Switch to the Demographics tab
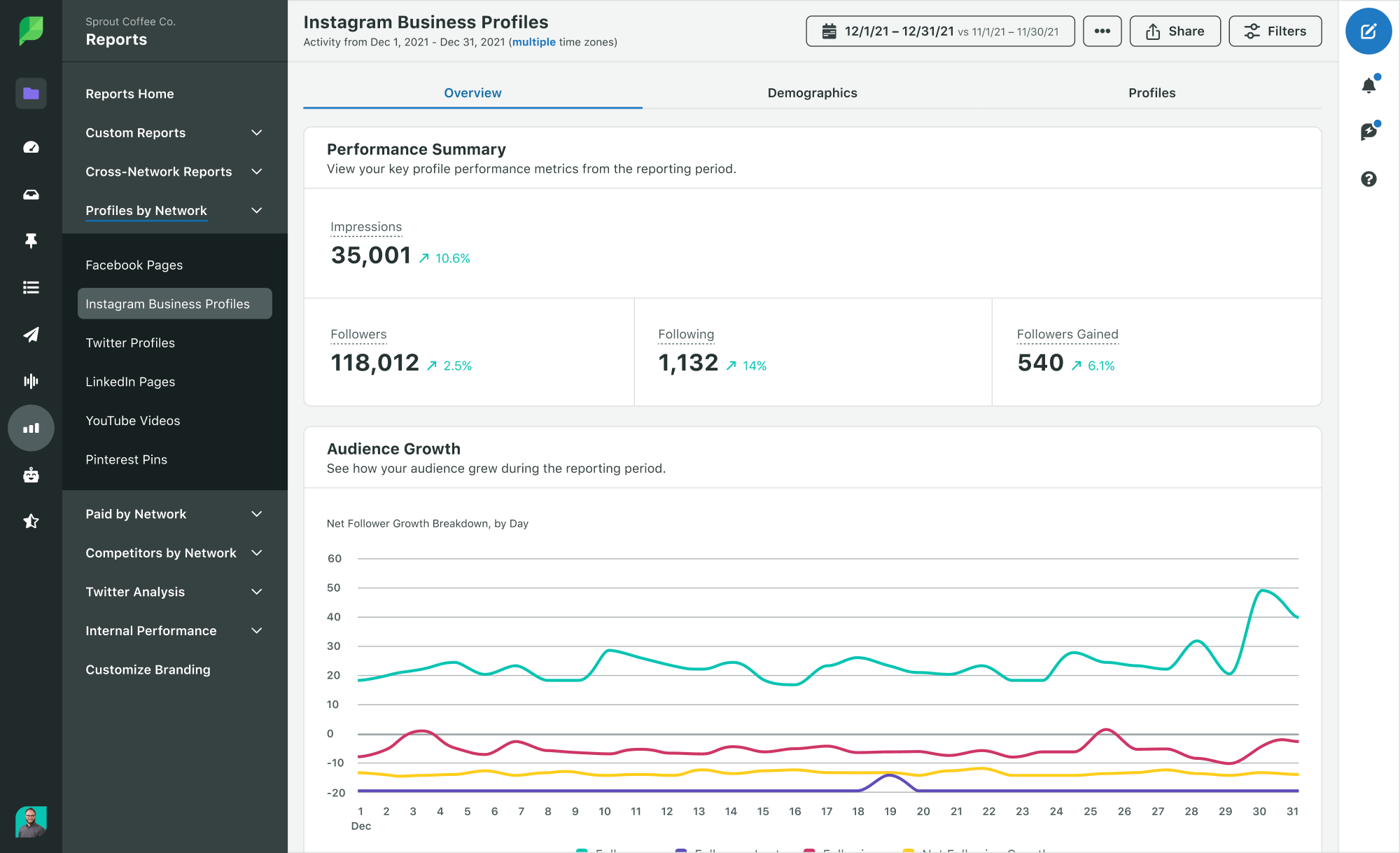 (812, 93)
